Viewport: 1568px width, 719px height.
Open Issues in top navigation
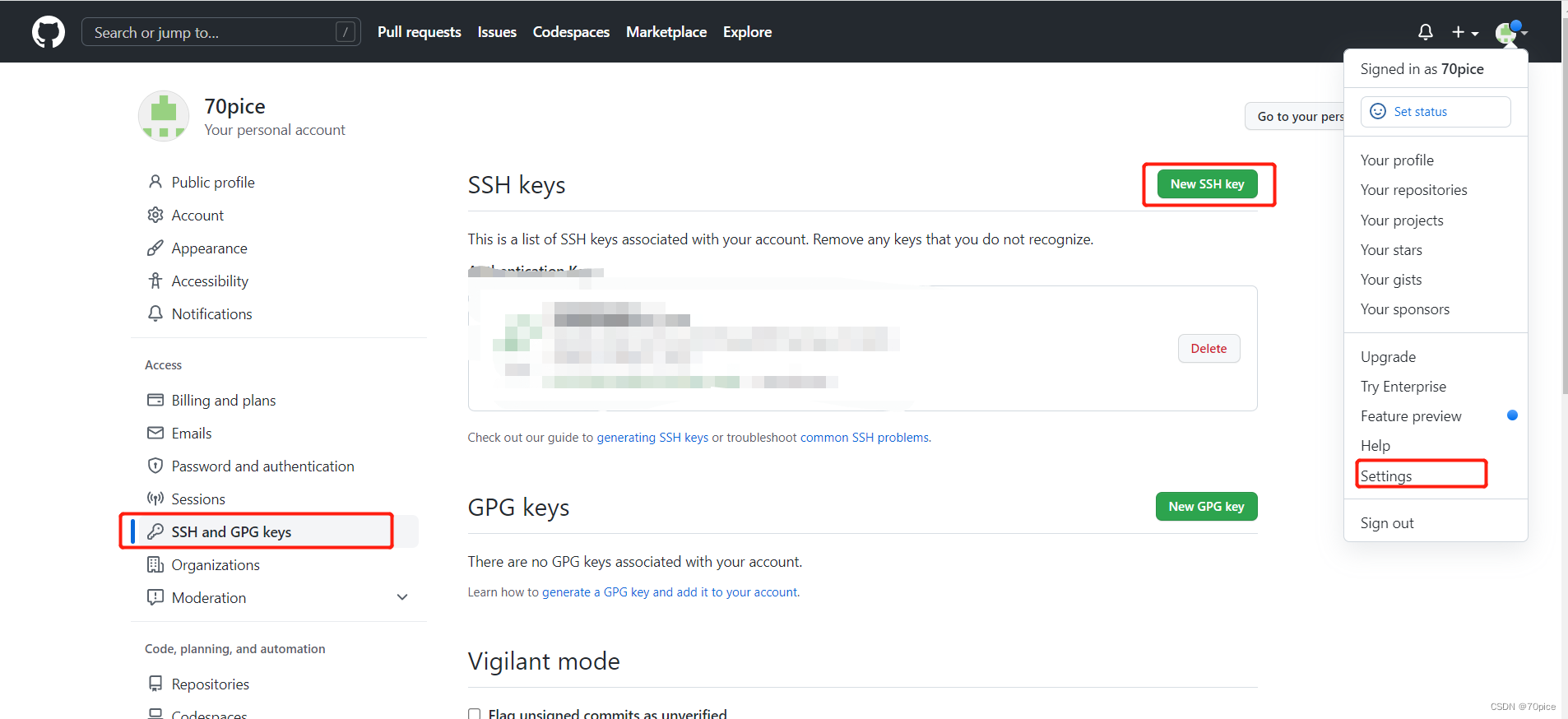pyautogui.click(x=497, y=32)
